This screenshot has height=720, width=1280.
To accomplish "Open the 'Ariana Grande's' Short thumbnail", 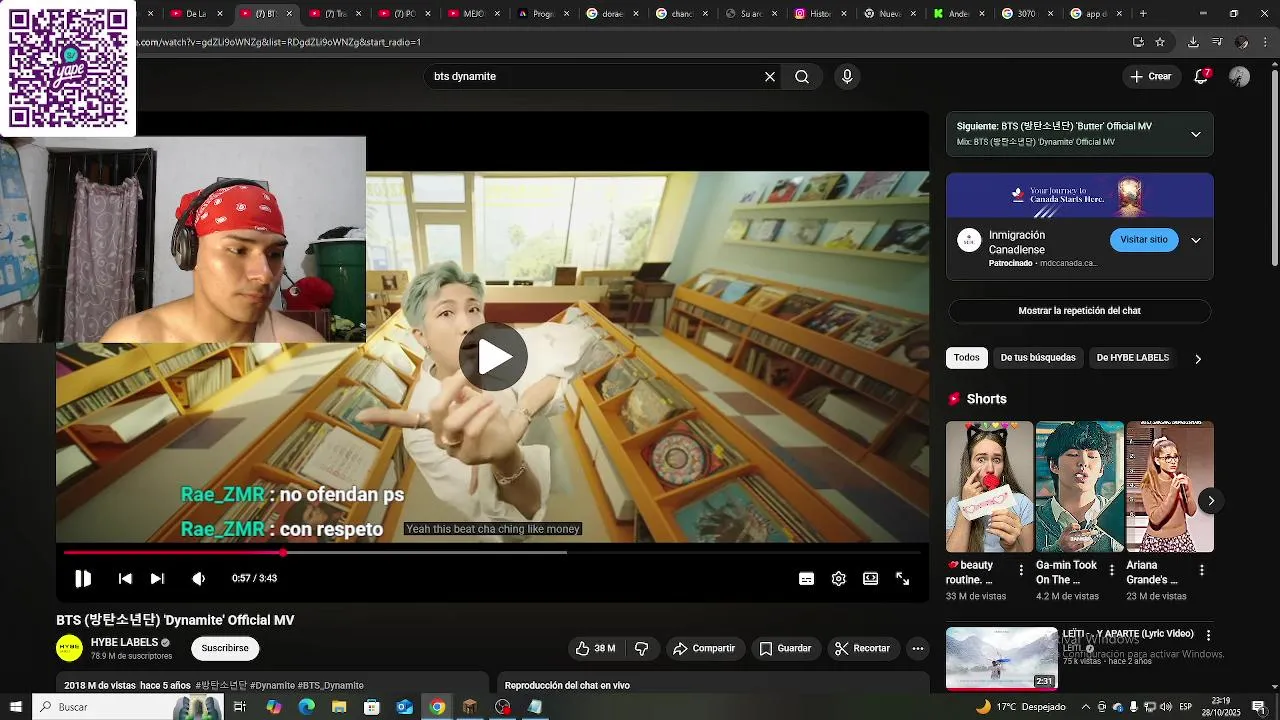I will (1170, 487).
